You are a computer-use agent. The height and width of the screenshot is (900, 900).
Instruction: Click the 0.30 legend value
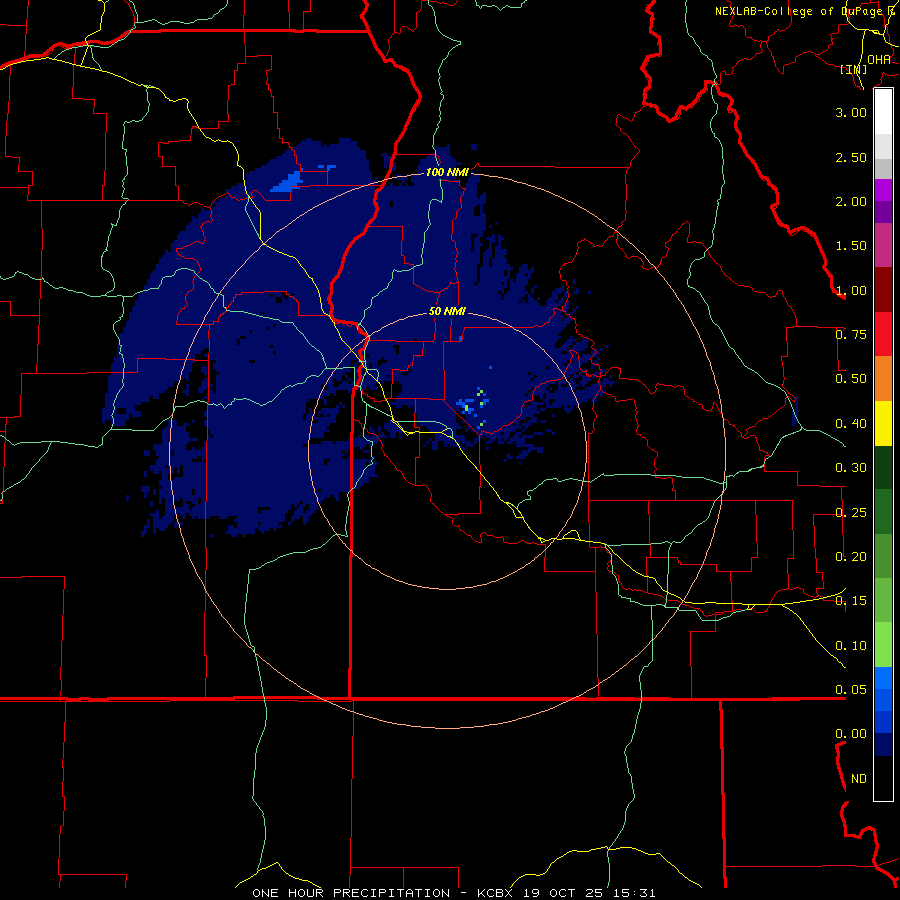(x=851, y=468)
